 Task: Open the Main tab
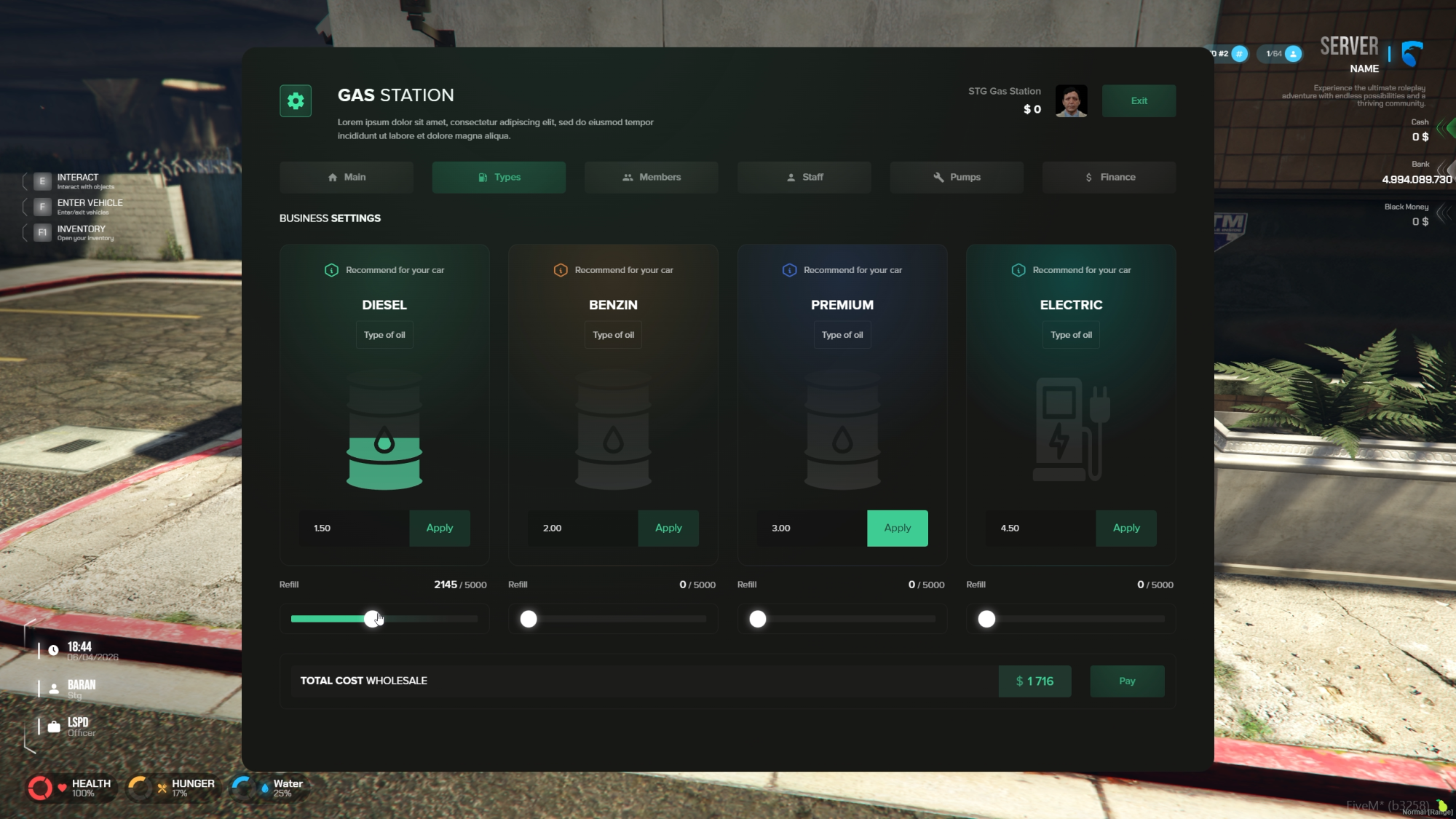tap(347, 178)
